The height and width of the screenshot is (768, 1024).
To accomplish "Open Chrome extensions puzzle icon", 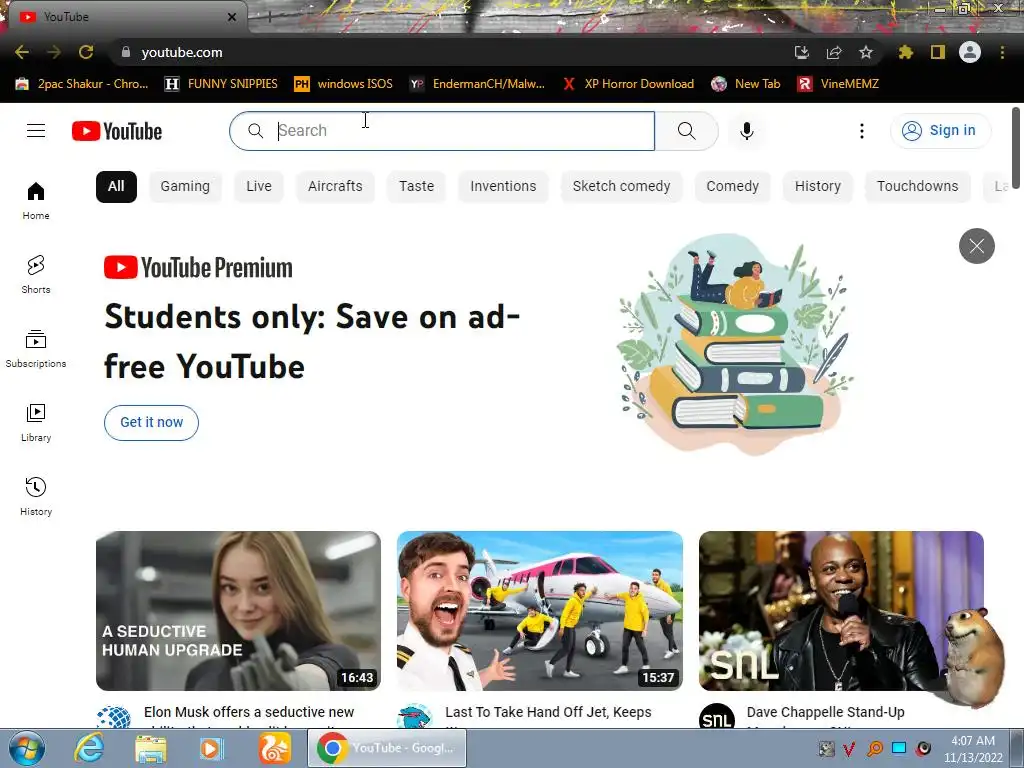I will 905,52.
